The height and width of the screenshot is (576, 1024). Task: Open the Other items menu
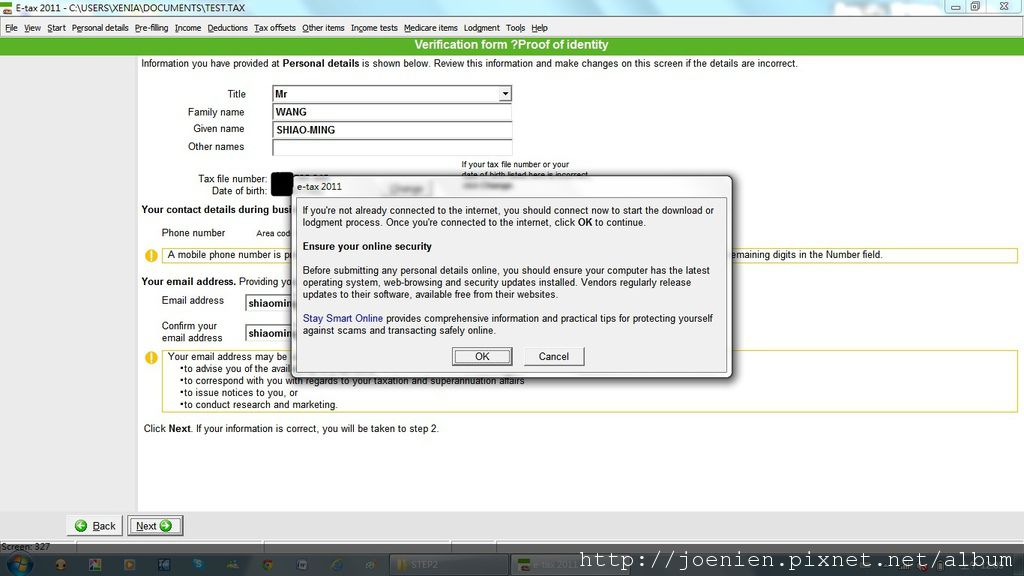click(x=323, y=28)
